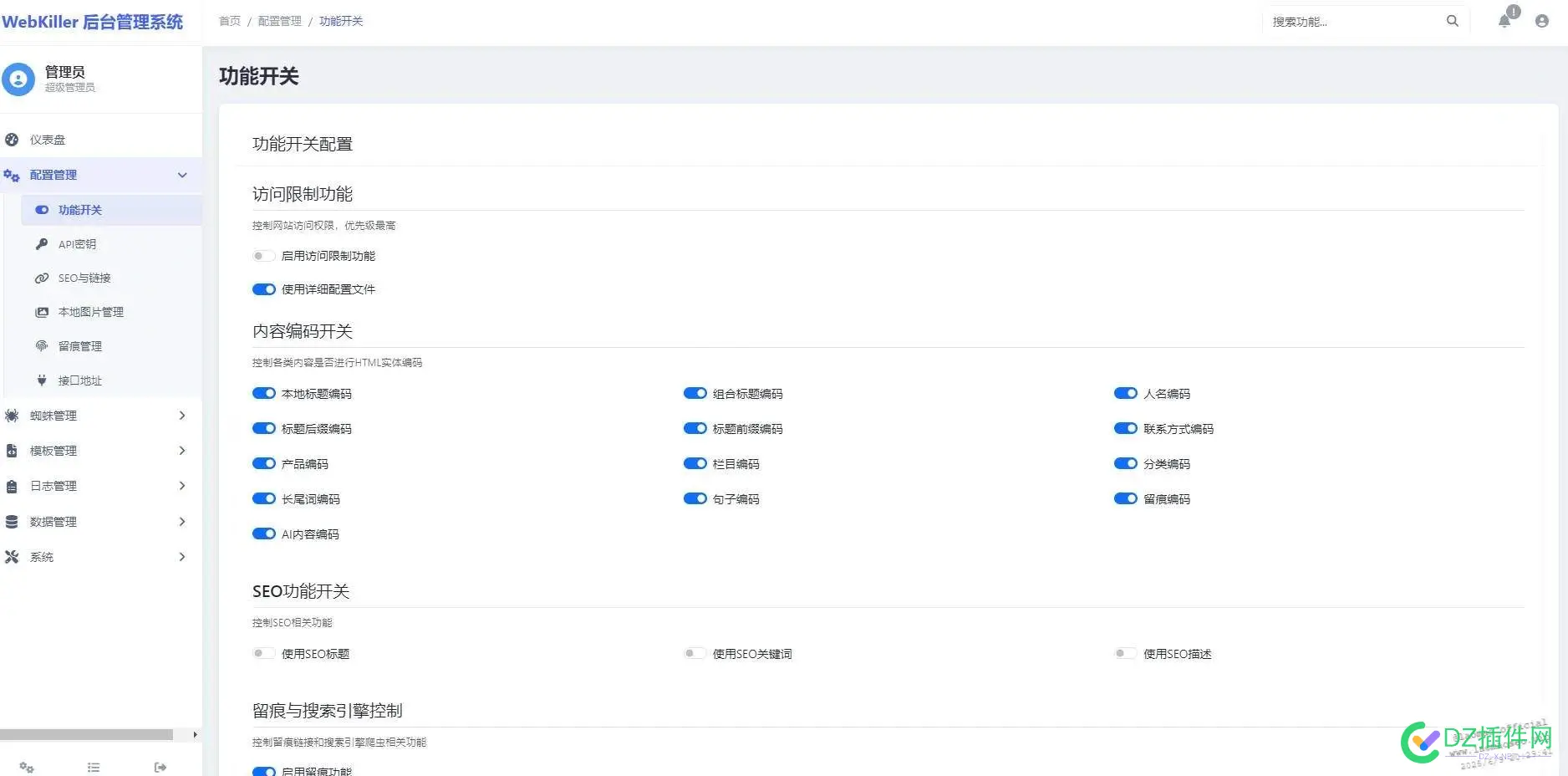The height and width of the screenshot is (776, 1568).
Task: Toggle the AI内容编码 switch
Action: [x=264, y=533]
